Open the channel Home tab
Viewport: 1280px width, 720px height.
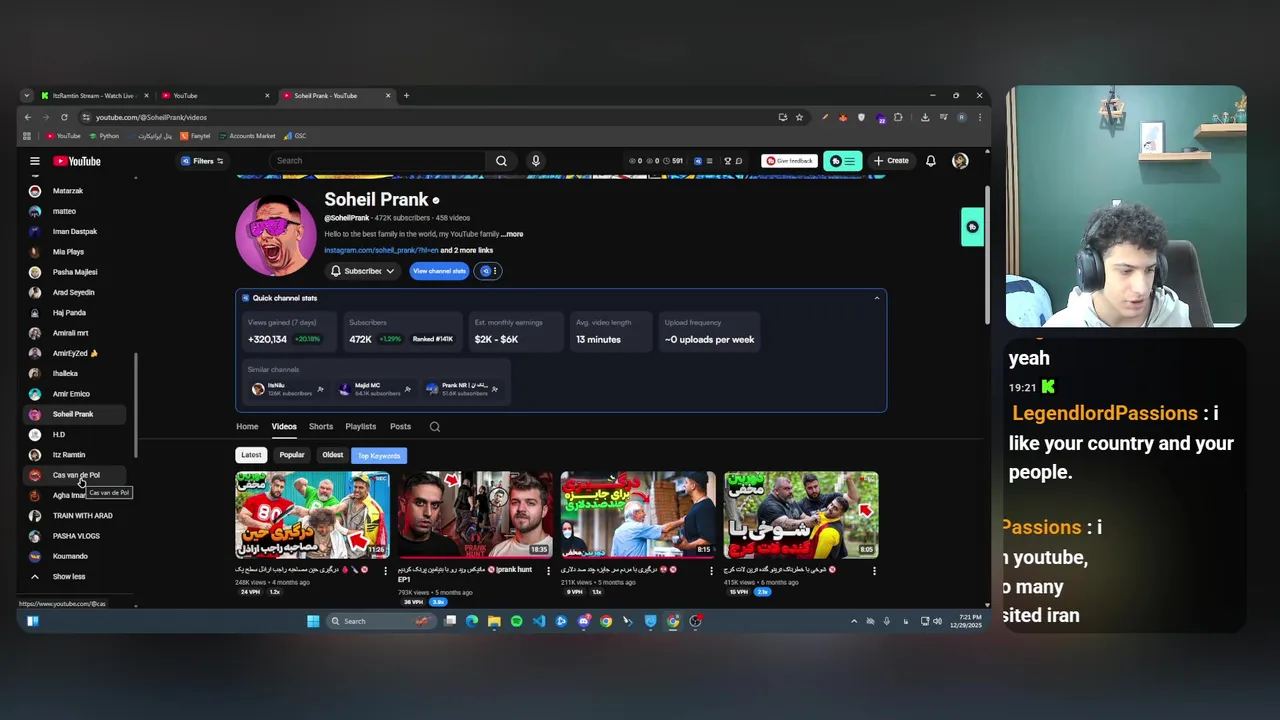click(247, 427)
